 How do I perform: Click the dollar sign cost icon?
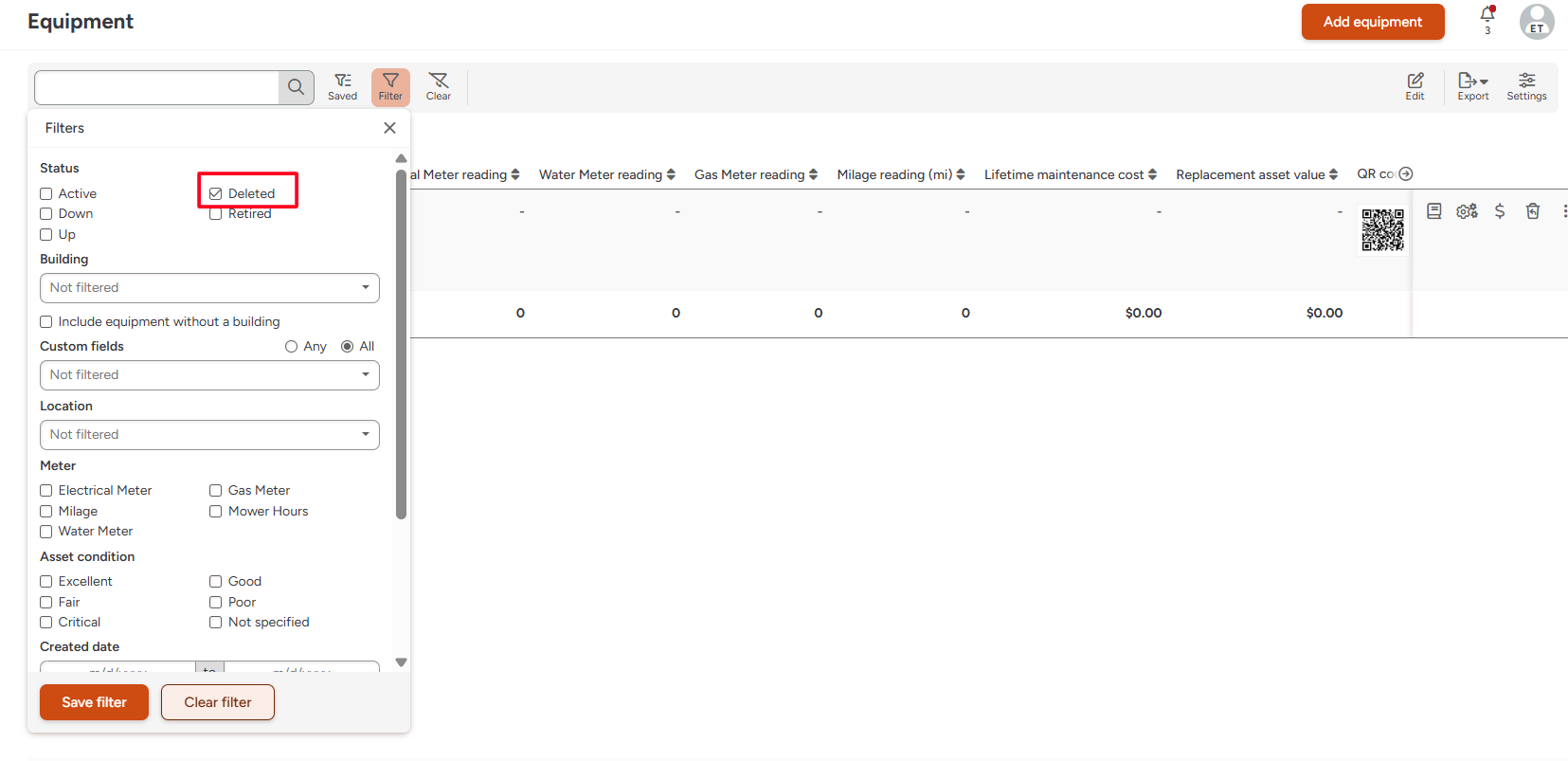click(x=1500, y=211)
